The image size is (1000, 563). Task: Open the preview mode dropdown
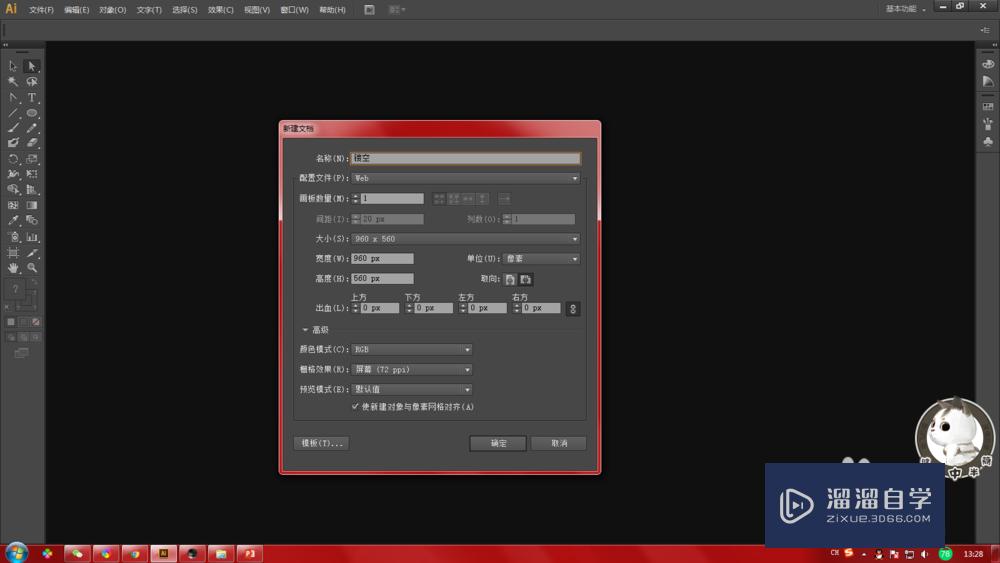coord(411,390)
